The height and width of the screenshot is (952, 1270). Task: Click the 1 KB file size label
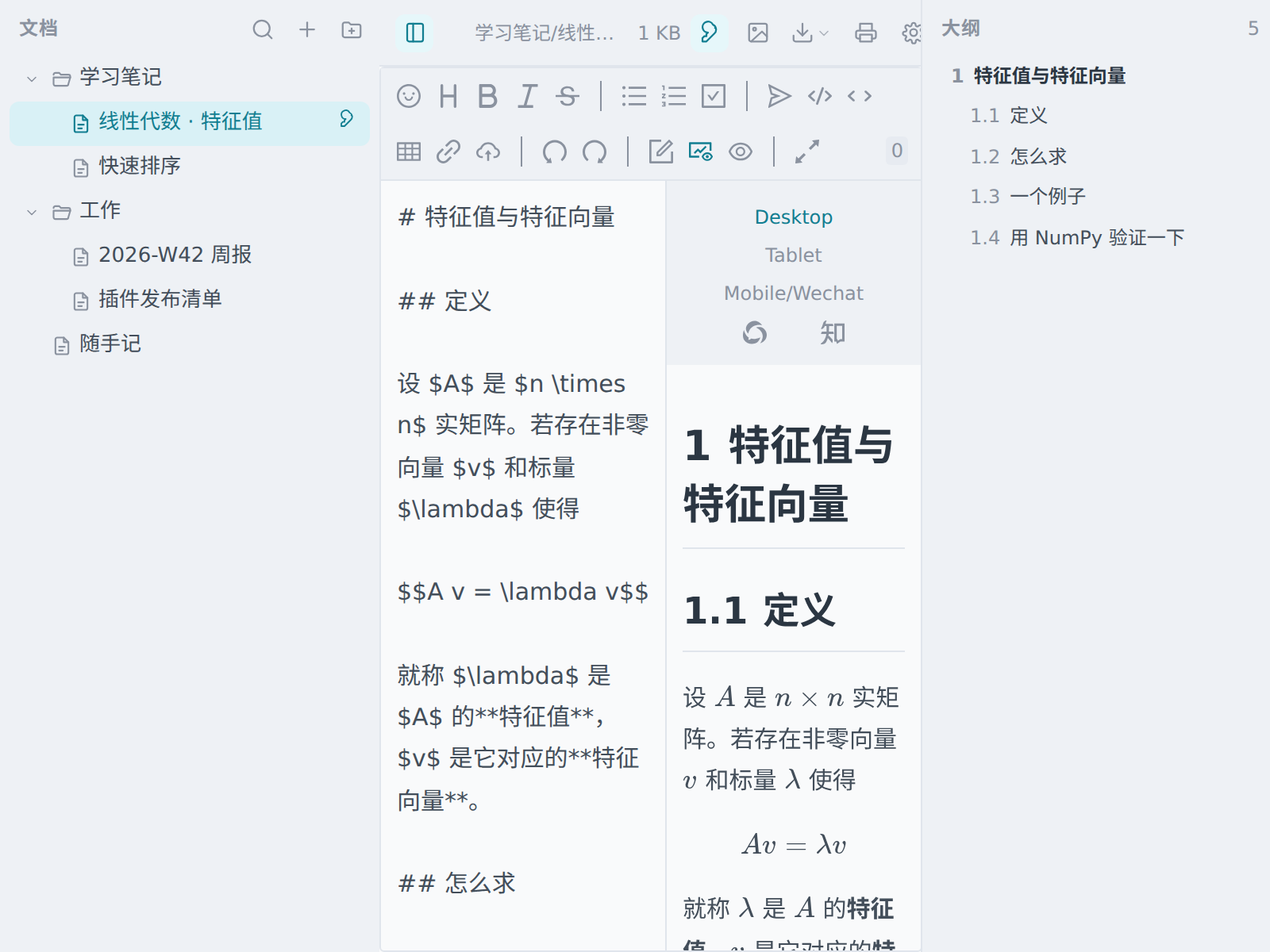(x=659, y=33)
